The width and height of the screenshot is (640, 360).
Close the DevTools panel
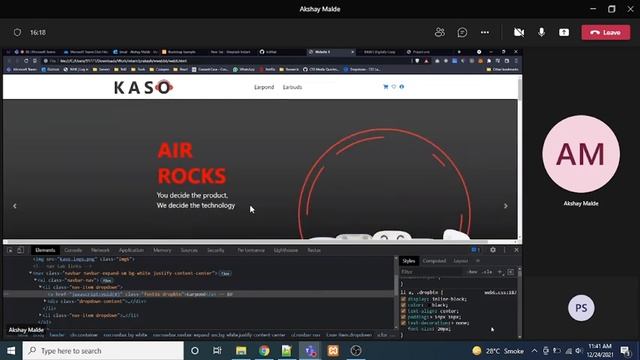(x=516, y=250)
